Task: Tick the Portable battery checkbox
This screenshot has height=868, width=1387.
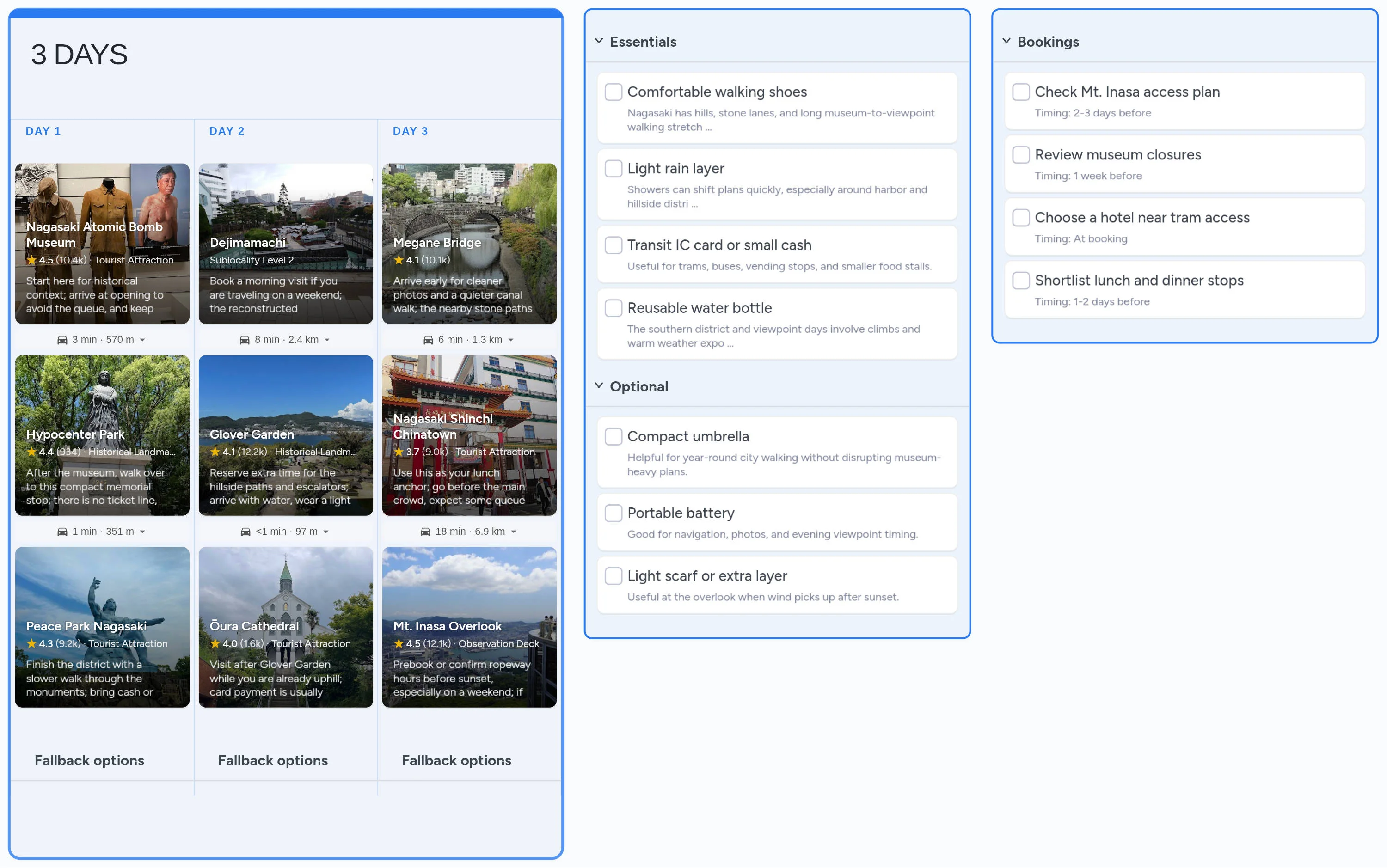Action: (x=613, y=513)
